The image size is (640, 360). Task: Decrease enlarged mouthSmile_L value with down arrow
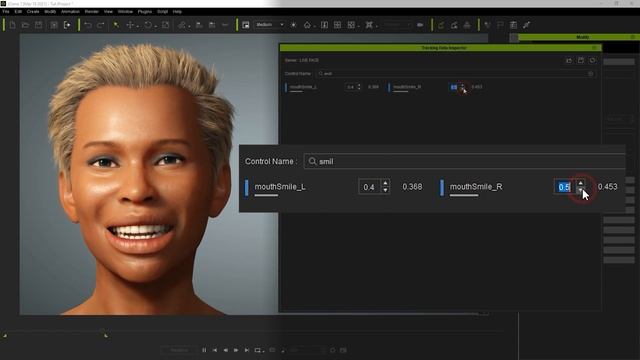click(x=385, y=191)
